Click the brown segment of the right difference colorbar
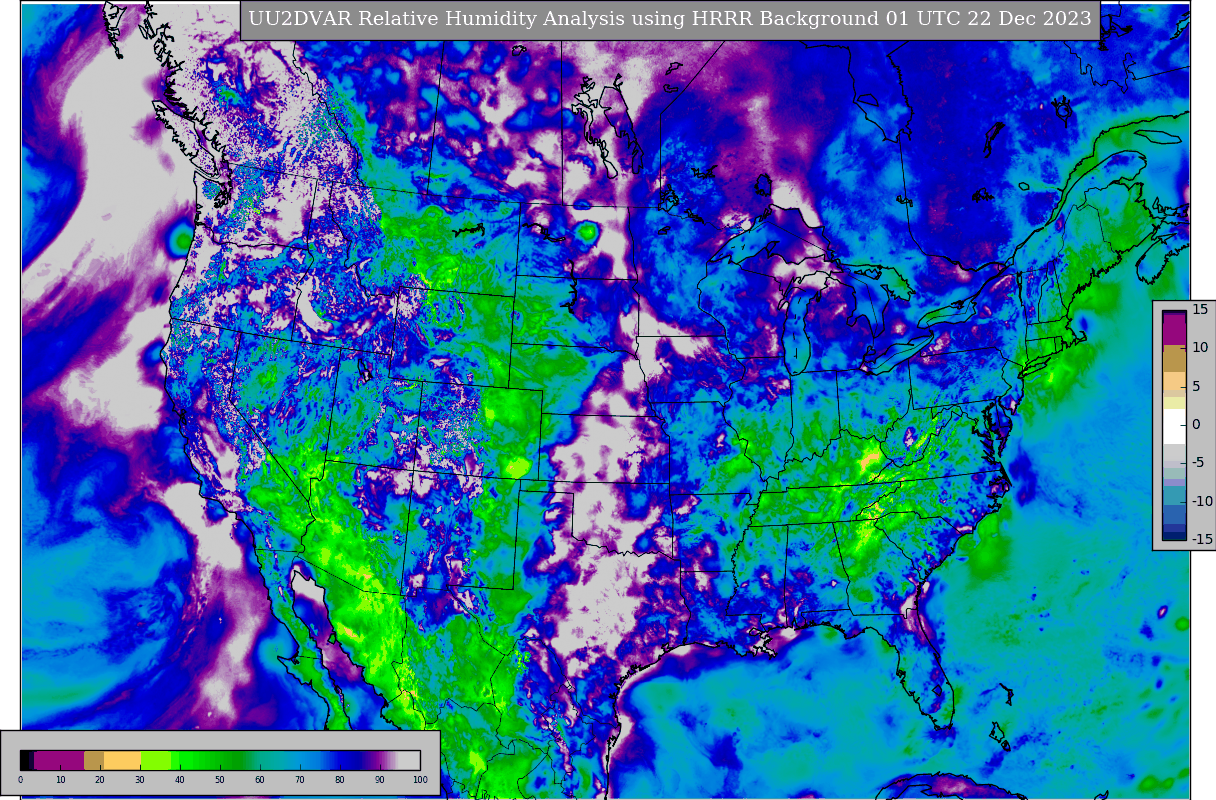 click(1174, 358)
